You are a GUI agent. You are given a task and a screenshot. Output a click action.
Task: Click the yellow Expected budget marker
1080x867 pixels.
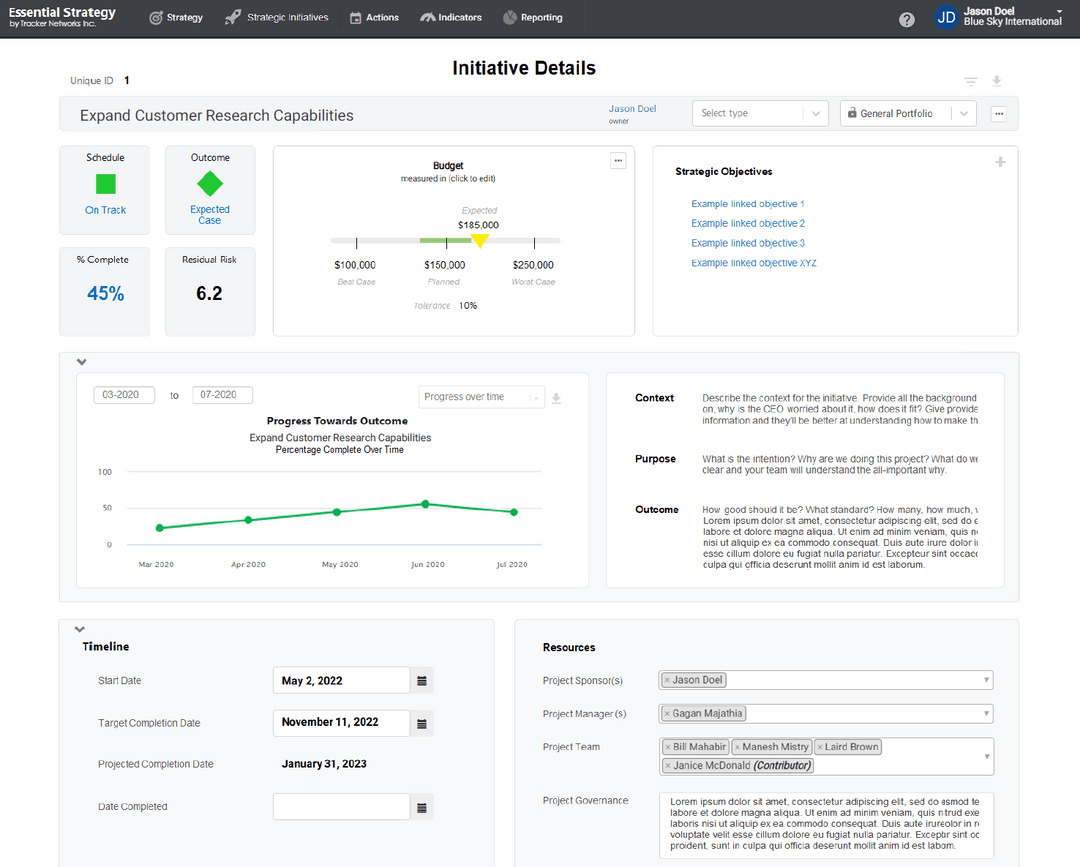tap(480, 240)
